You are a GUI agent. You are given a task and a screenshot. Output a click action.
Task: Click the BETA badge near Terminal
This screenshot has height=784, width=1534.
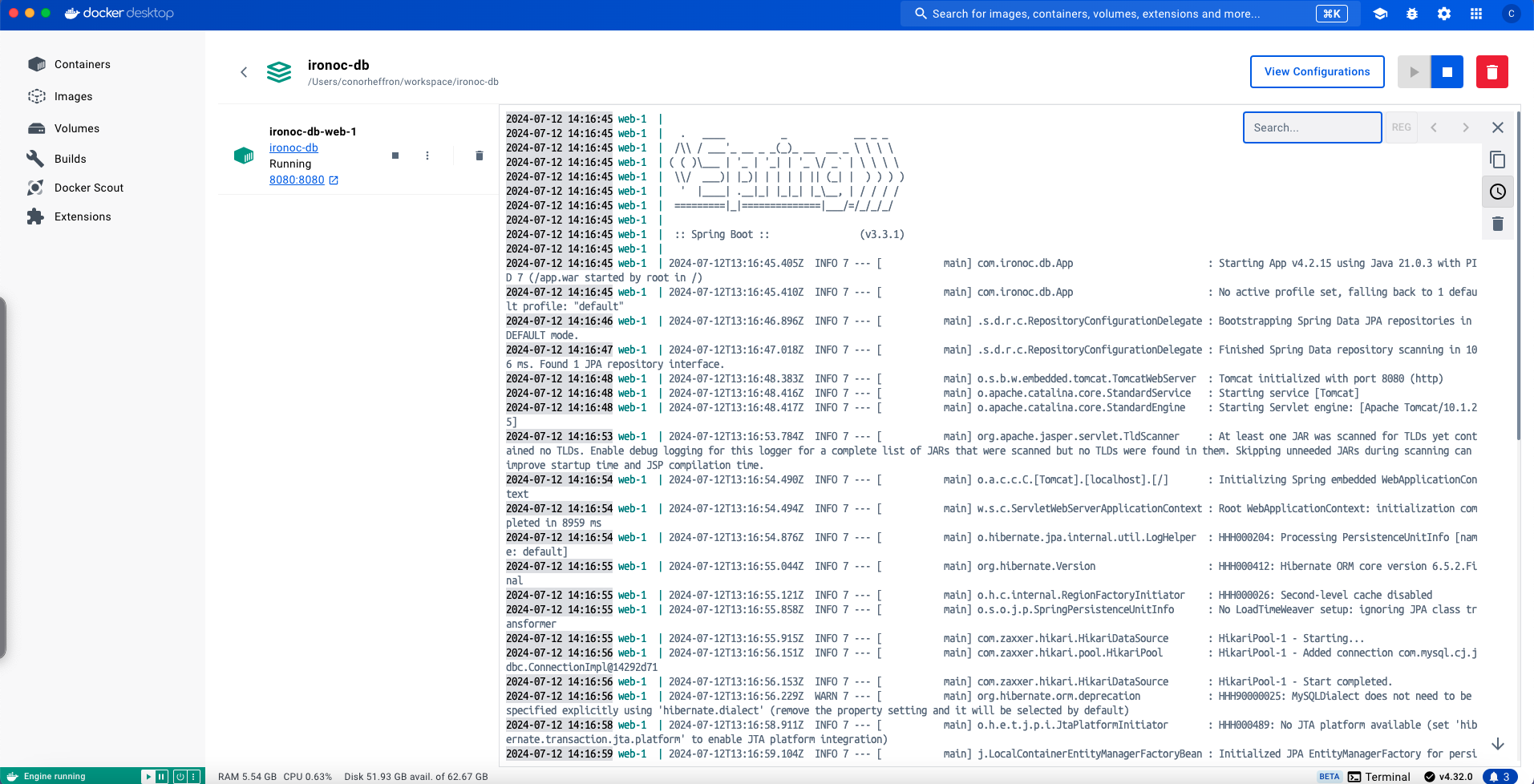[1330, 777]
